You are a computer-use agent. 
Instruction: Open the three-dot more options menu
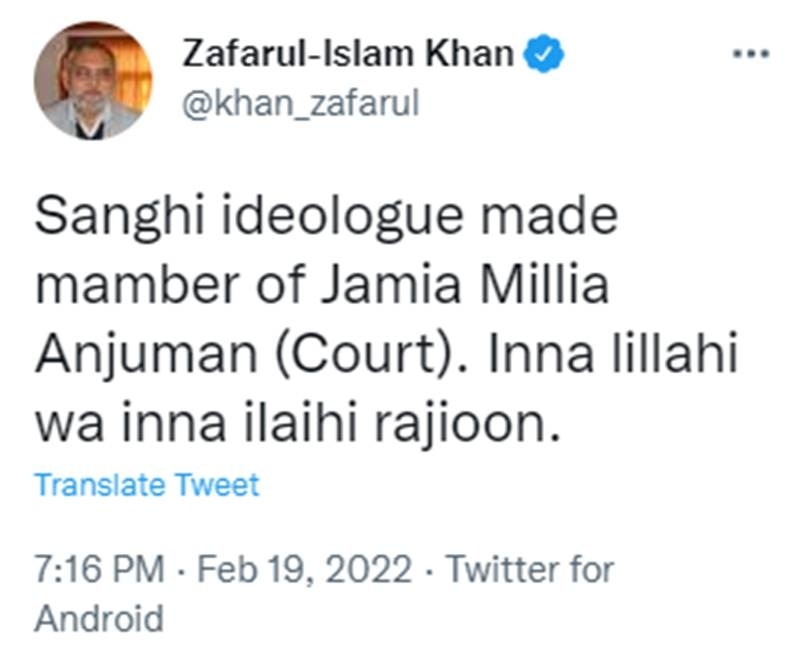(x=751, y=54)
